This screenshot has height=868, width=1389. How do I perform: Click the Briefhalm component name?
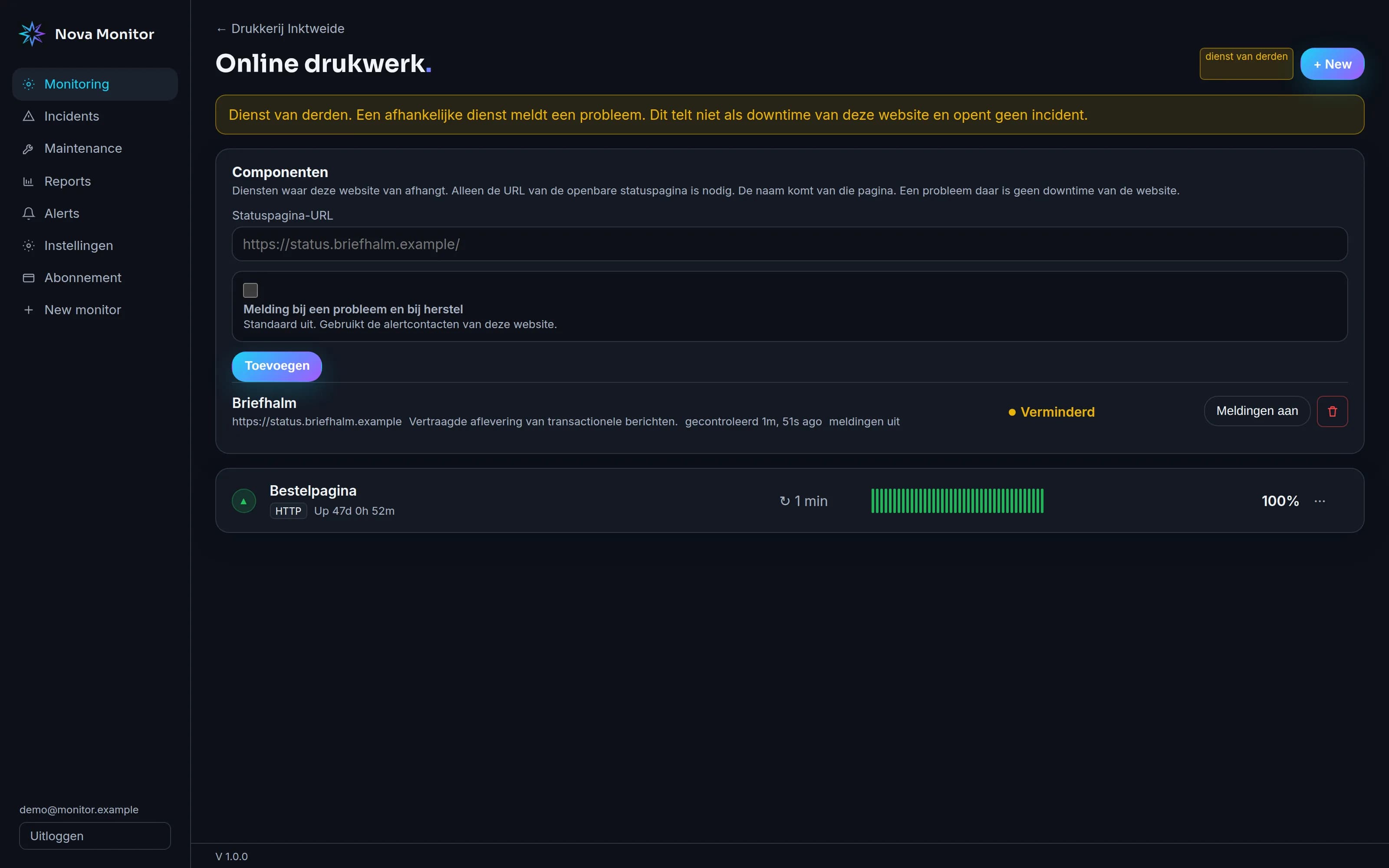(x=264, y=403)
